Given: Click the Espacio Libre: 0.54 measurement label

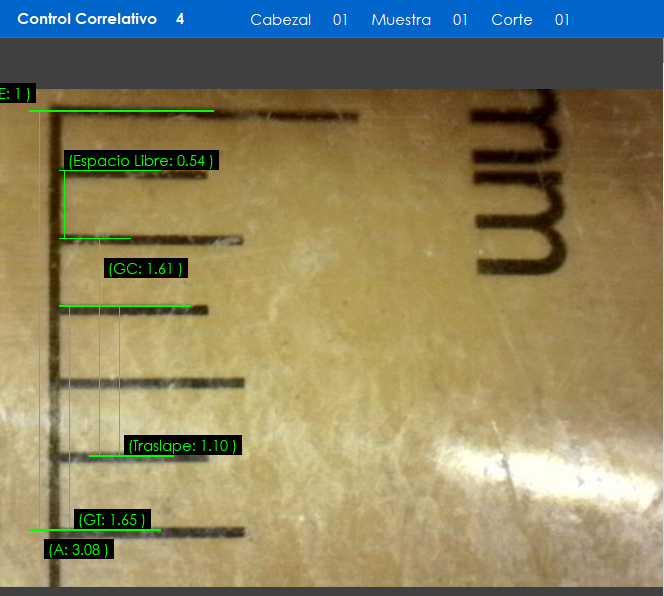Looking at the screenshot, I should click(140, 160).
